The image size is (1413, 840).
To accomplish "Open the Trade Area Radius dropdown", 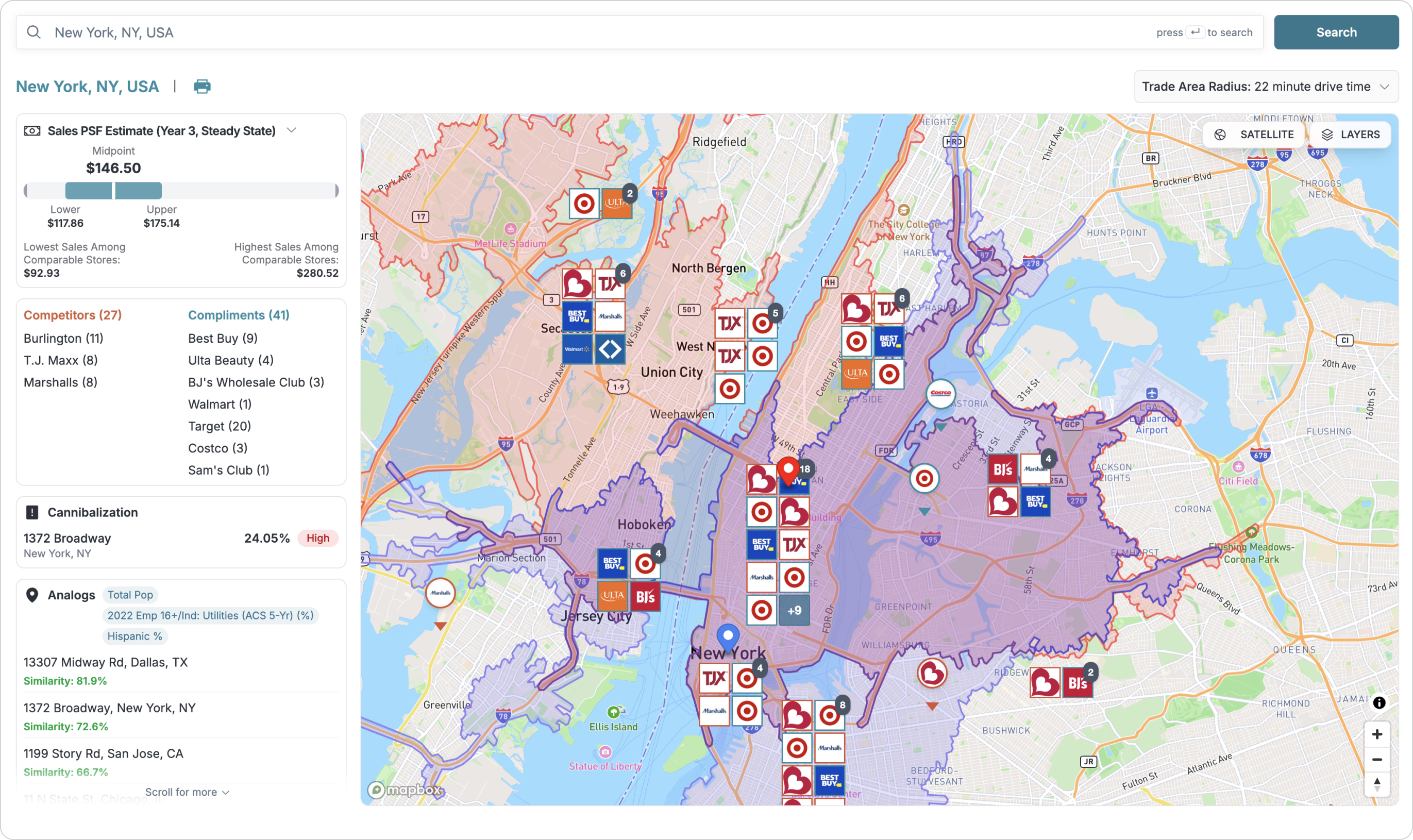I will [1266, 87].
